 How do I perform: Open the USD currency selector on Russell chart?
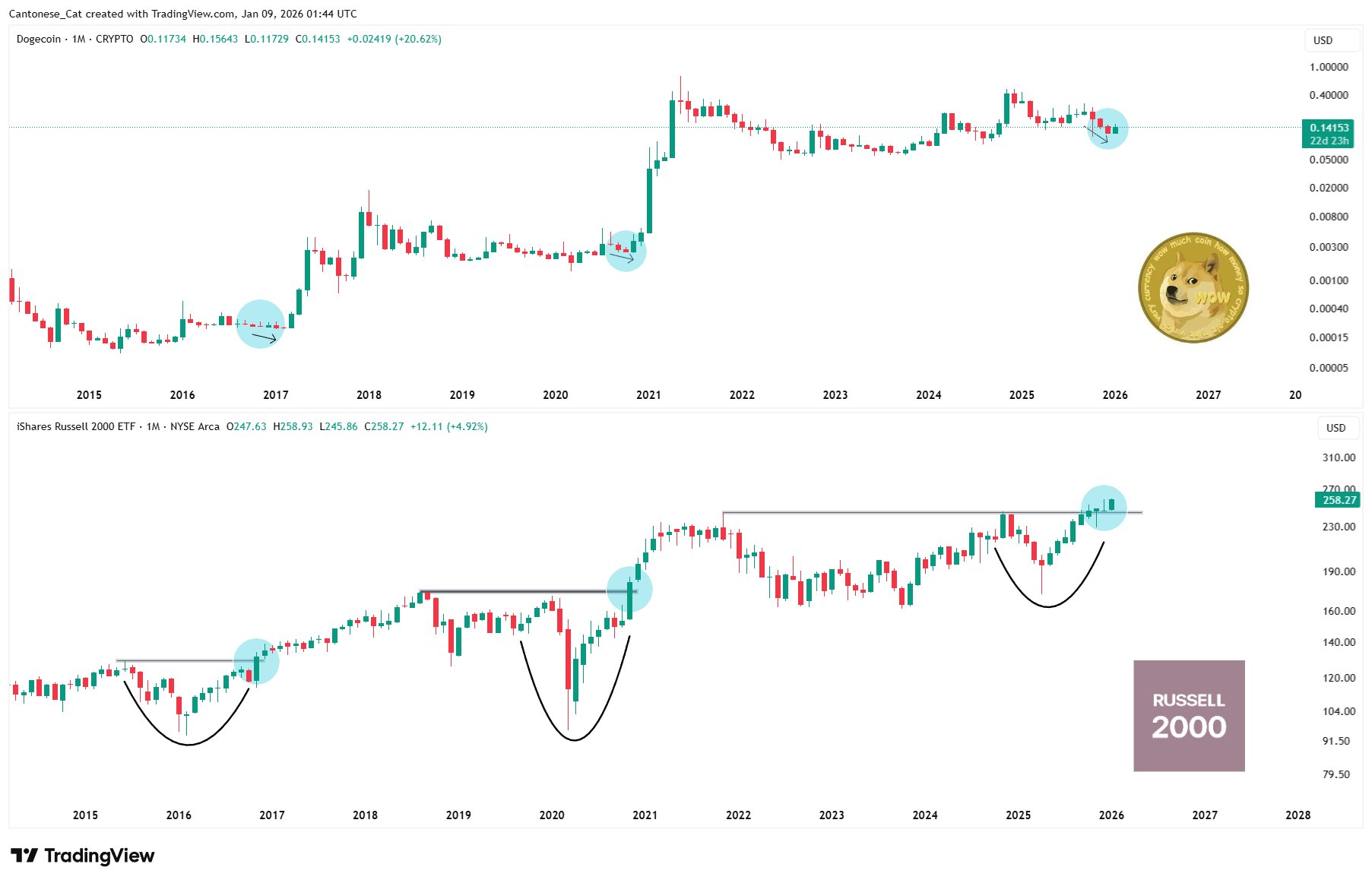(1336, 428)
